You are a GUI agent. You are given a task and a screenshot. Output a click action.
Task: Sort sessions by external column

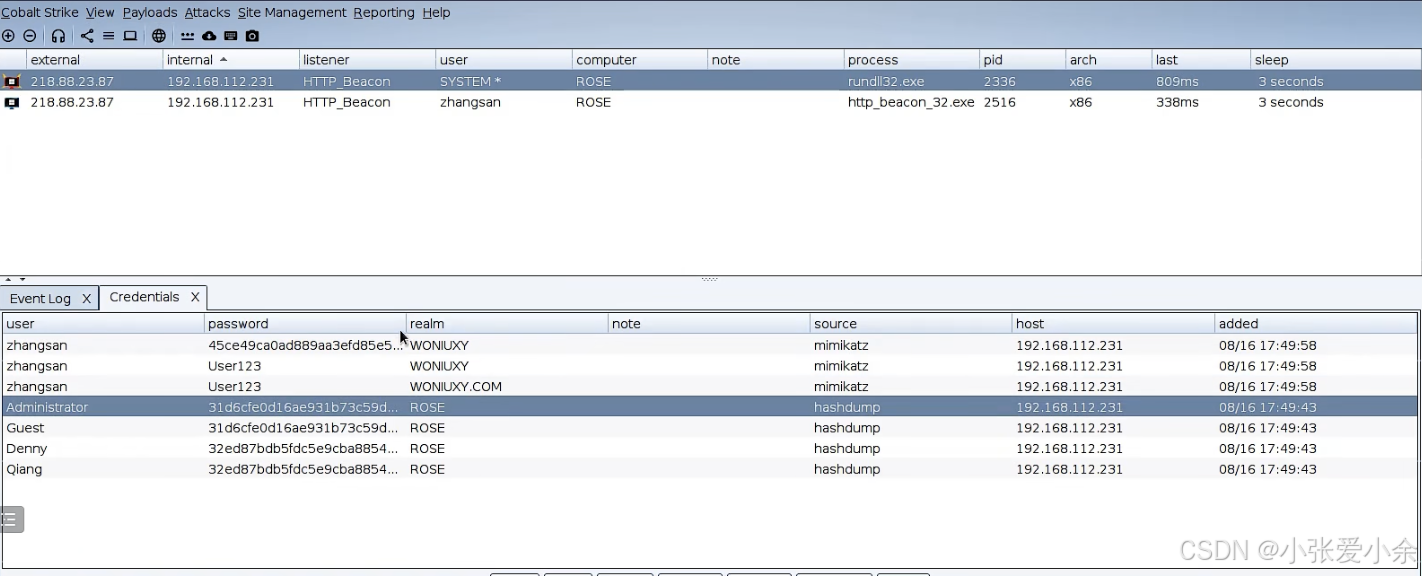click(x=94, y=60)
